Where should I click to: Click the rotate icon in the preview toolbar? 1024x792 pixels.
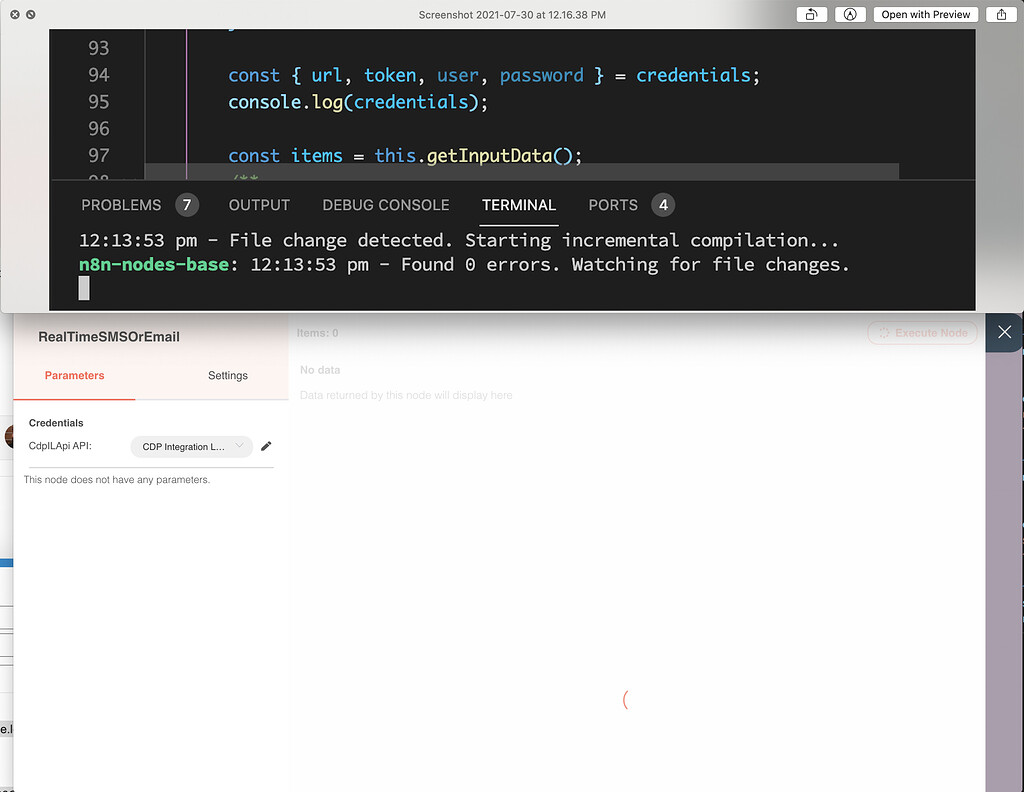click(x=811, y=14)
